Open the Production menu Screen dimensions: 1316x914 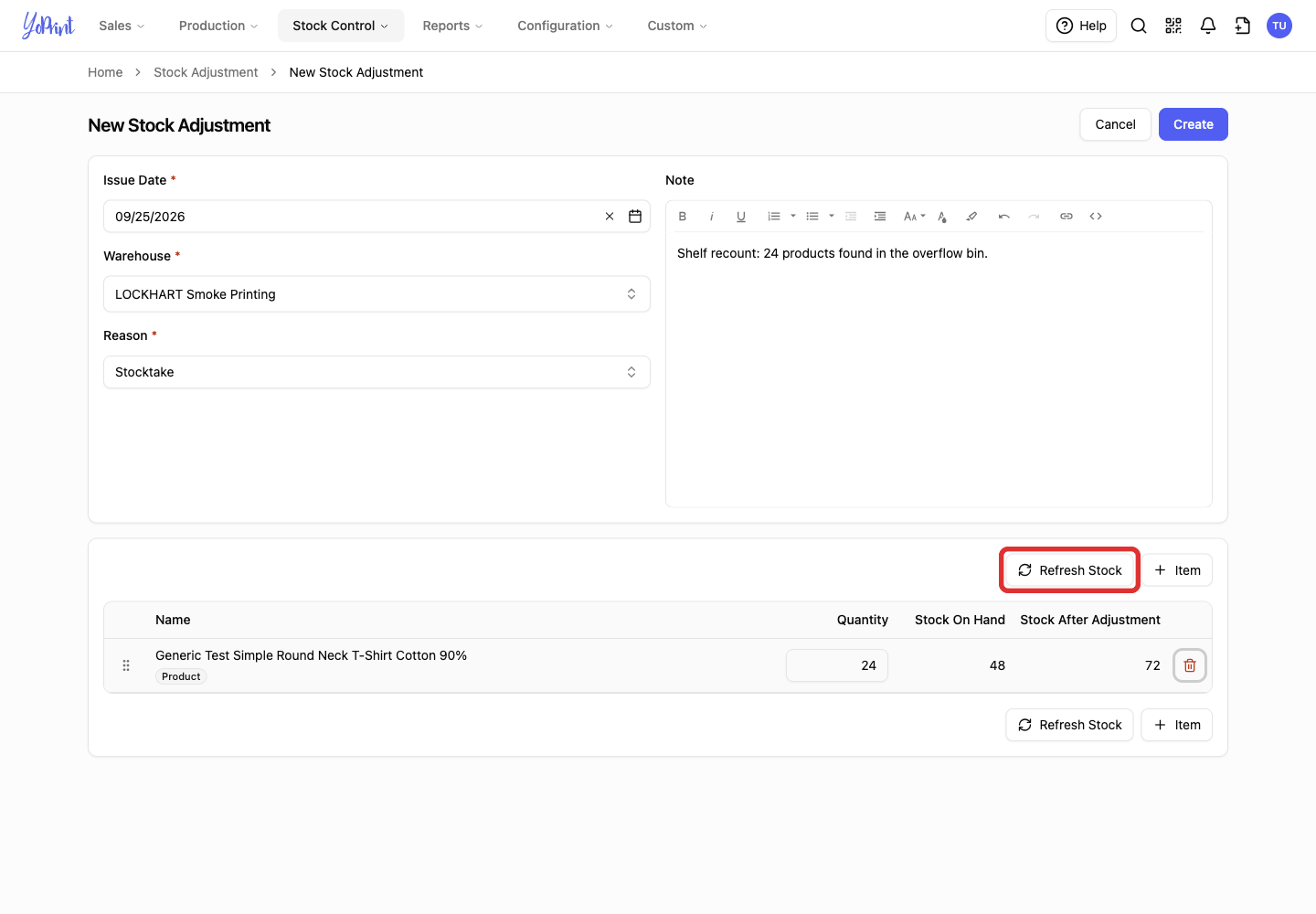[218, 26]
